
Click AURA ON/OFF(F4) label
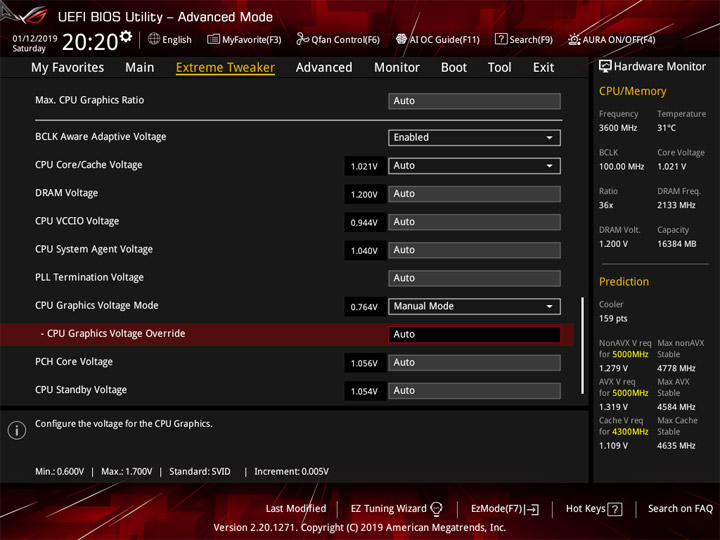tap(619, 40)
